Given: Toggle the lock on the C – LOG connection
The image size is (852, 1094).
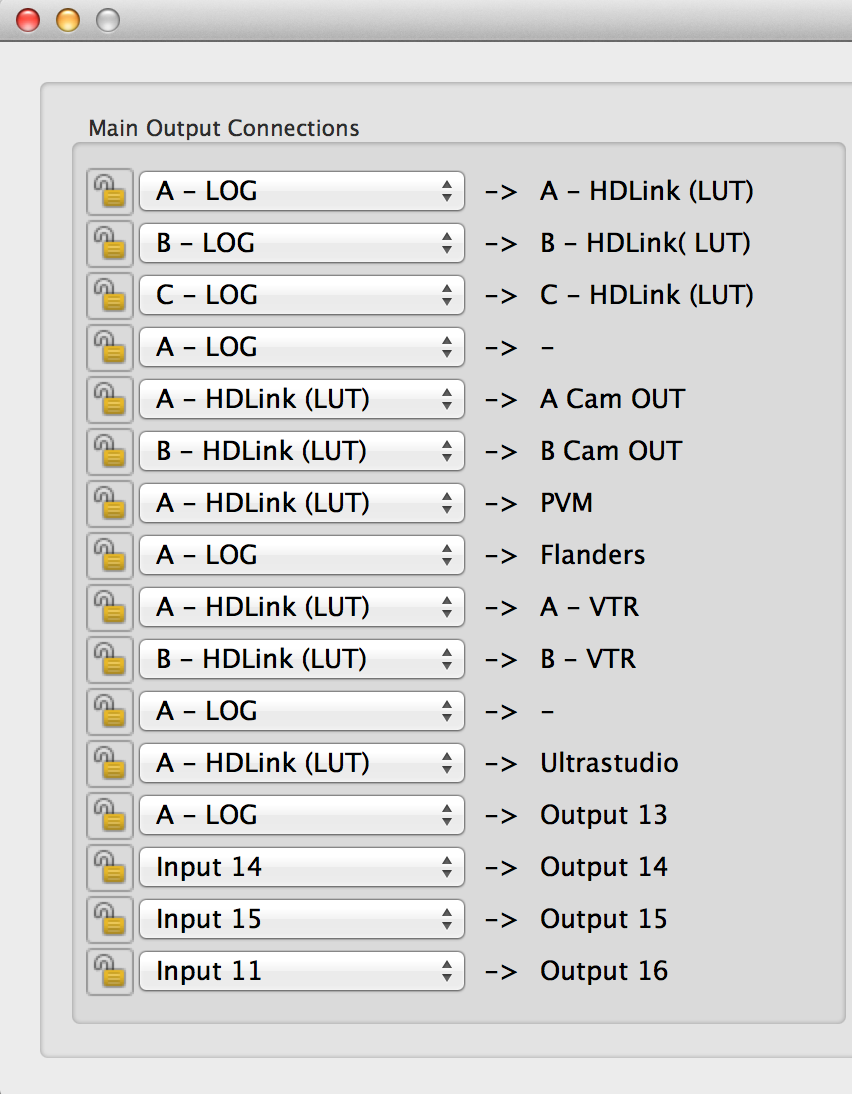Looking at the screenshot, I should point(109,295).
